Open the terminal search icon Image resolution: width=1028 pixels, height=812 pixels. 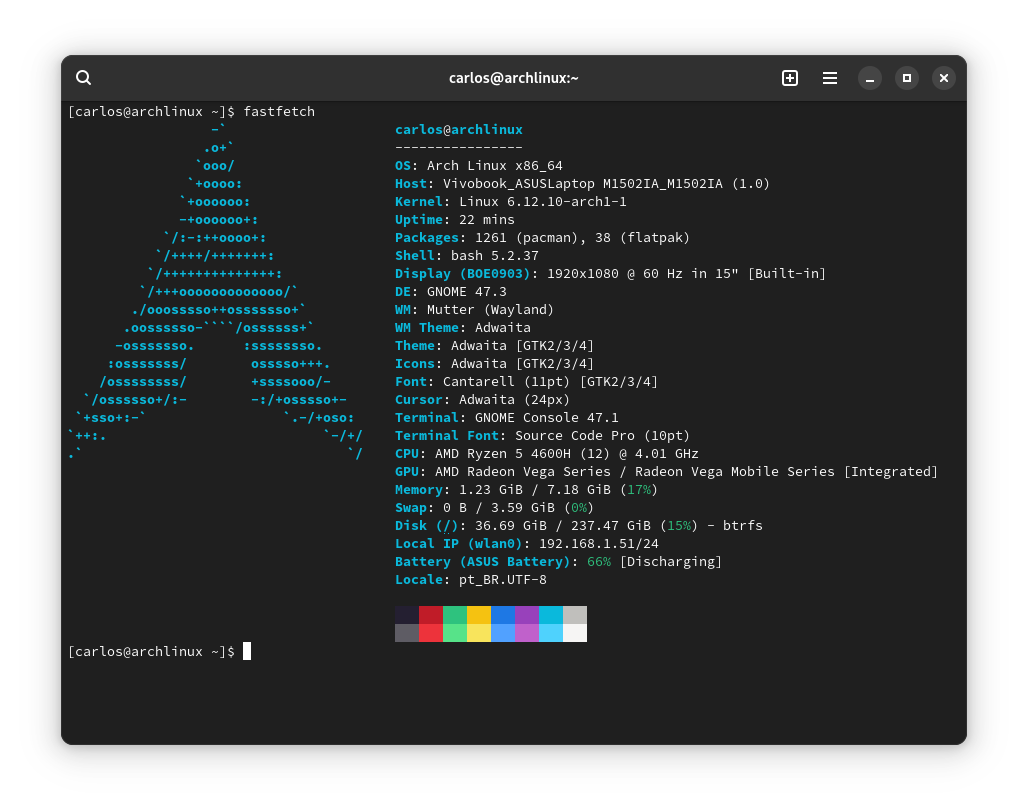tap(83, 78)
